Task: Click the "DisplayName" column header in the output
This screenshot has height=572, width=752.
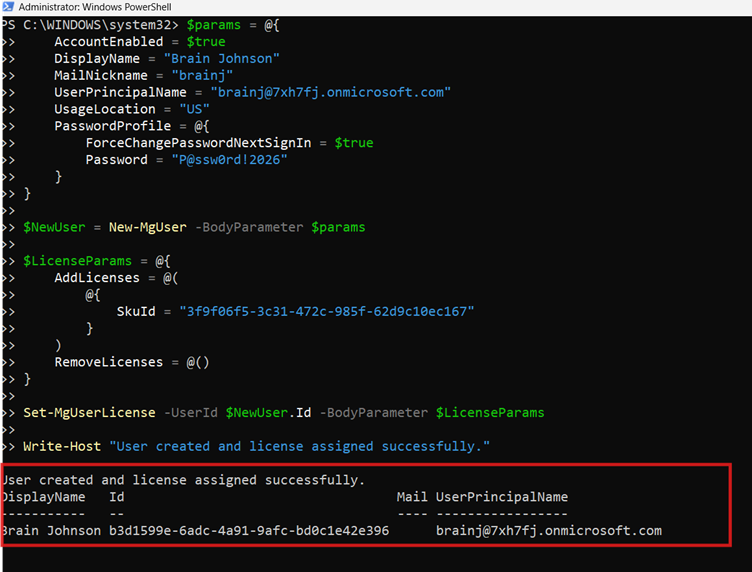Action: [43, 497]
